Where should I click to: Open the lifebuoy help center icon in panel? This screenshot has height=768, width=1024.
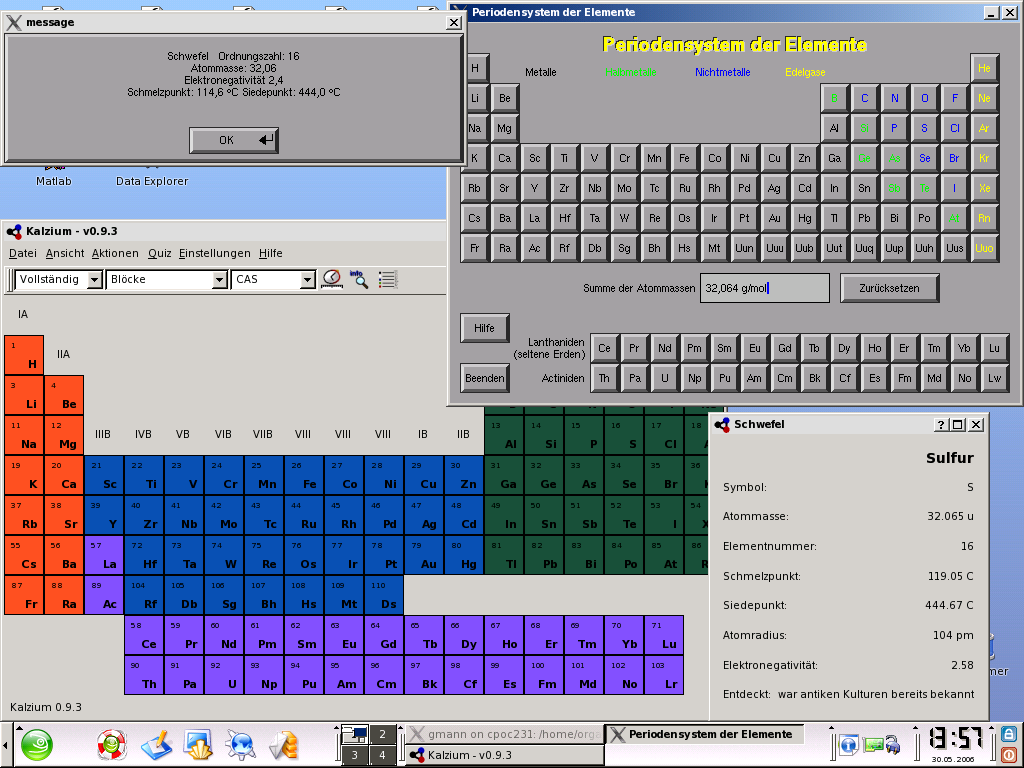[x=112, y=744]
